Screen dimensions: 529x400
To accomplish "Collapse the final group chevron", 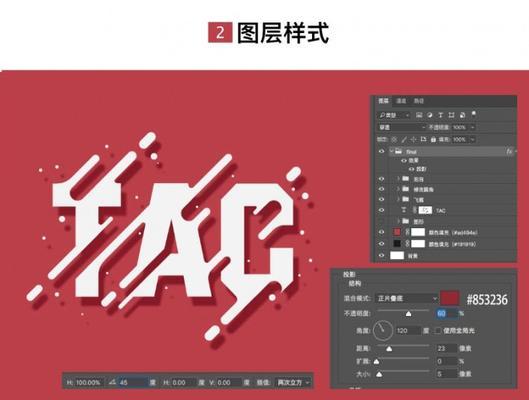I will (391, 151).
